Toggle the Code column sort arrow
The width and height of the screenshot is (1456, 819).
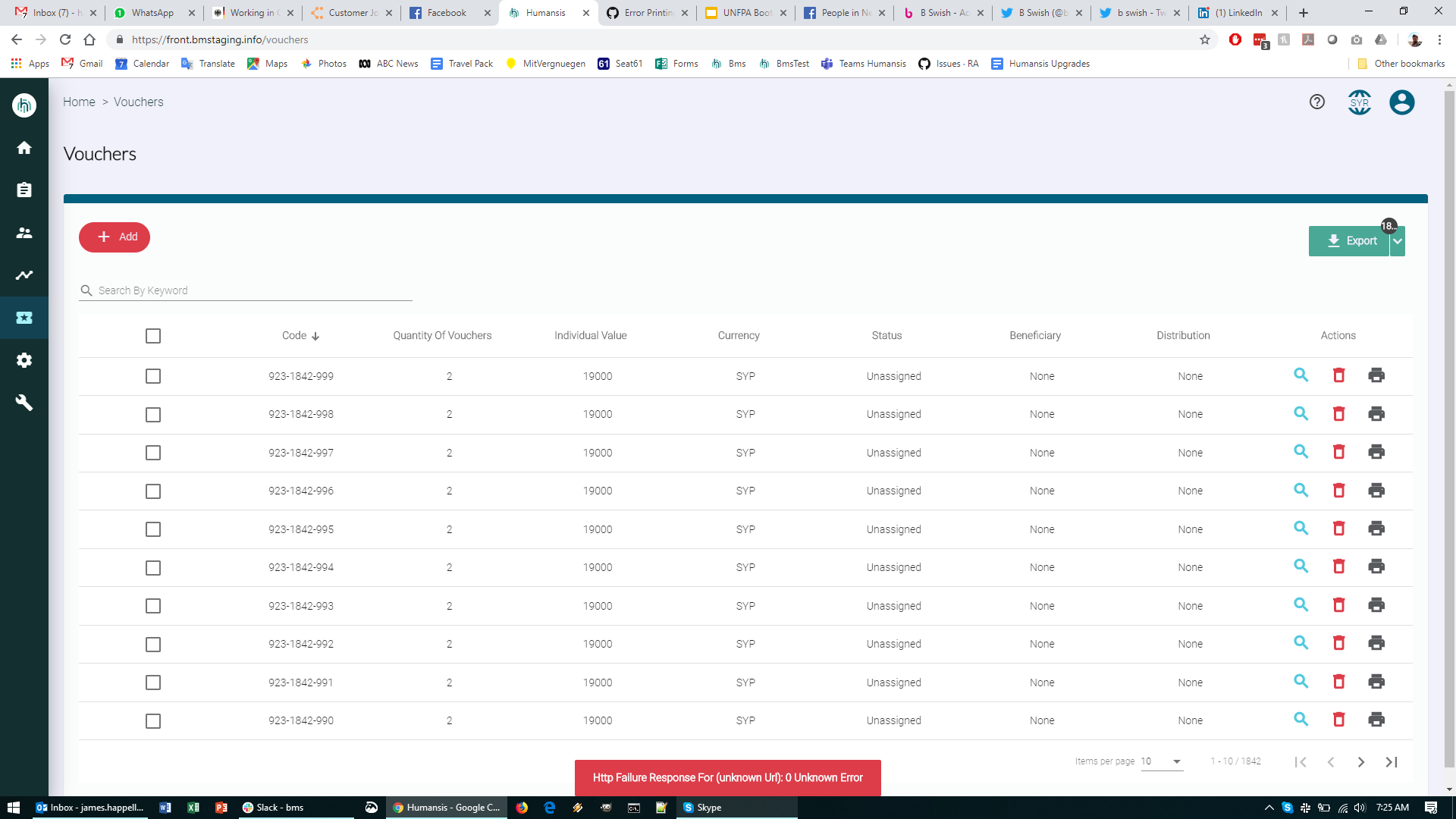coord(315,335)
